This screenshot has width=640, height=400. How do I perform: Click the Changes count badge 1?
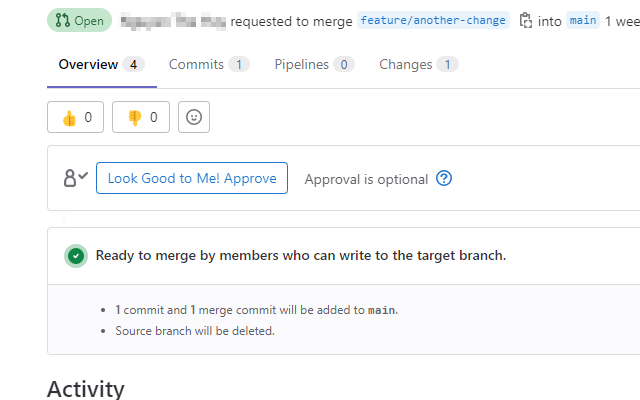pyautogui.click(x=447, y=64)
